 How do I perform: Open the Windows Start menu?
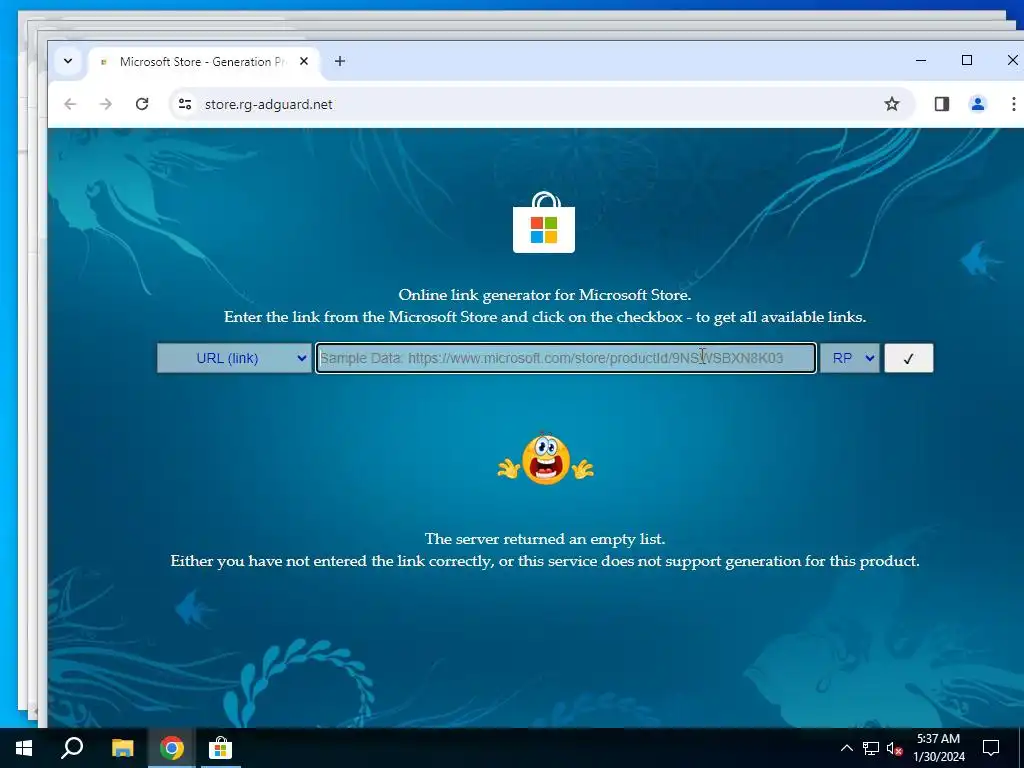pos(24,748)
